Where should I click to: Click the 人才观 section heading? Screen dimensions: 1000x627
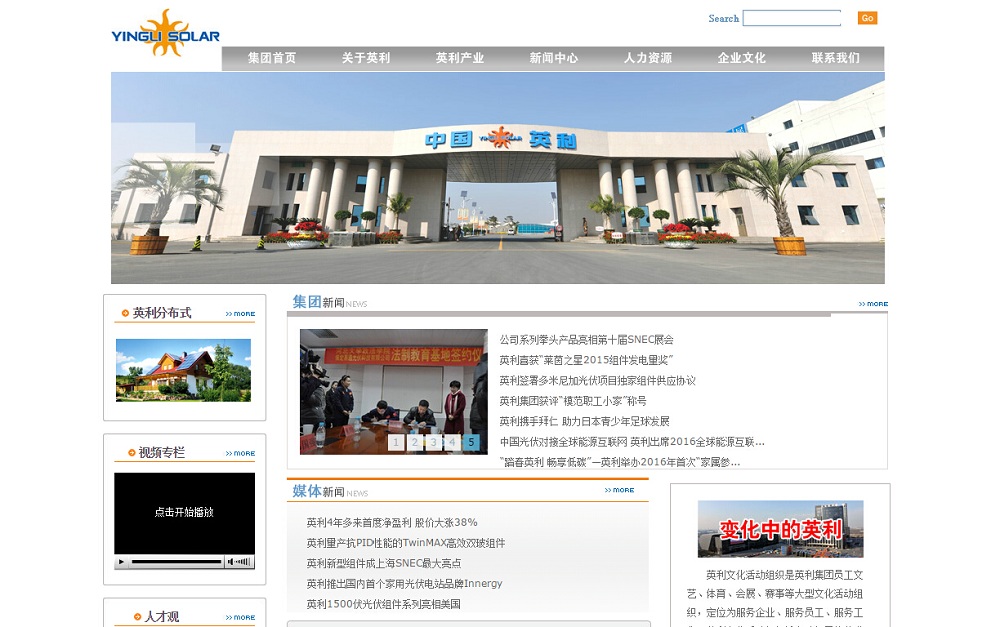(161, 617)
